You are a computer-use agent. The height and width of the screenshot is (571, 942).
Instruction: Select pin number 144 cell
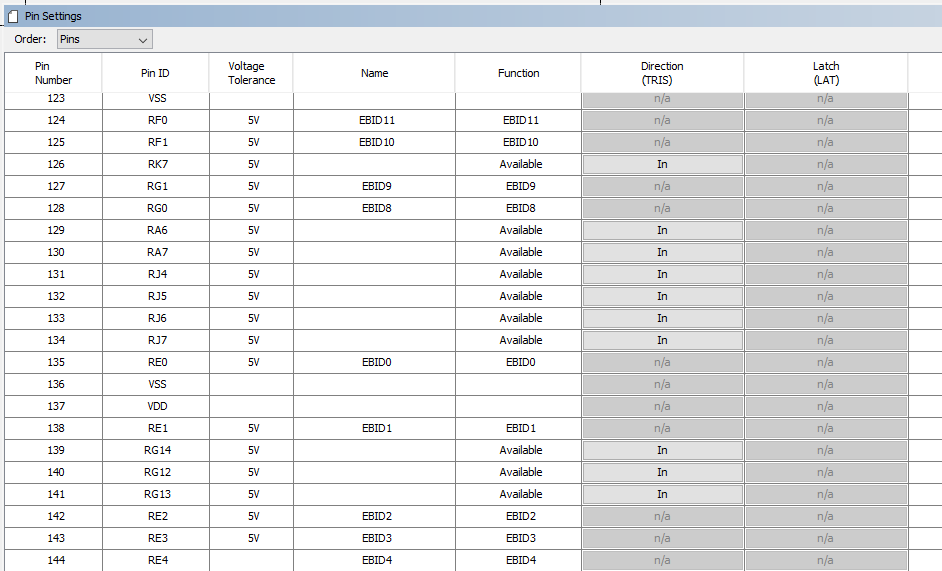(53, 560)
